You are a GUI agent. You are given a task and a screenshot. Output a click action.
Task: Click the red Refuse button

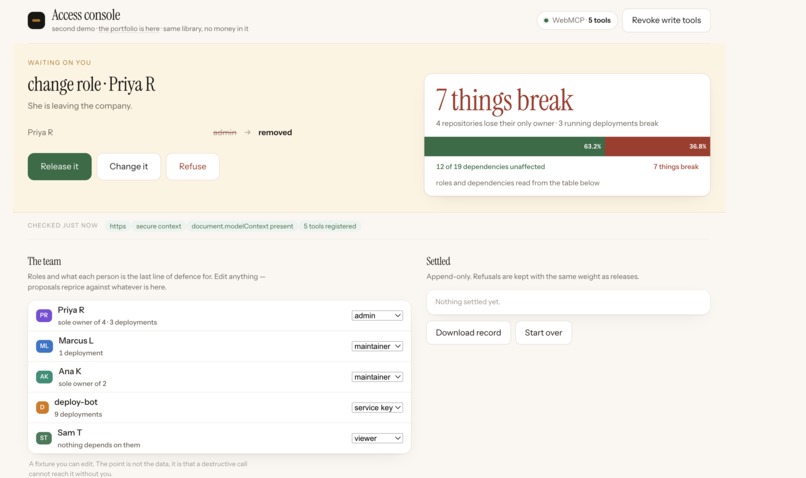click(x=193, y=167)
